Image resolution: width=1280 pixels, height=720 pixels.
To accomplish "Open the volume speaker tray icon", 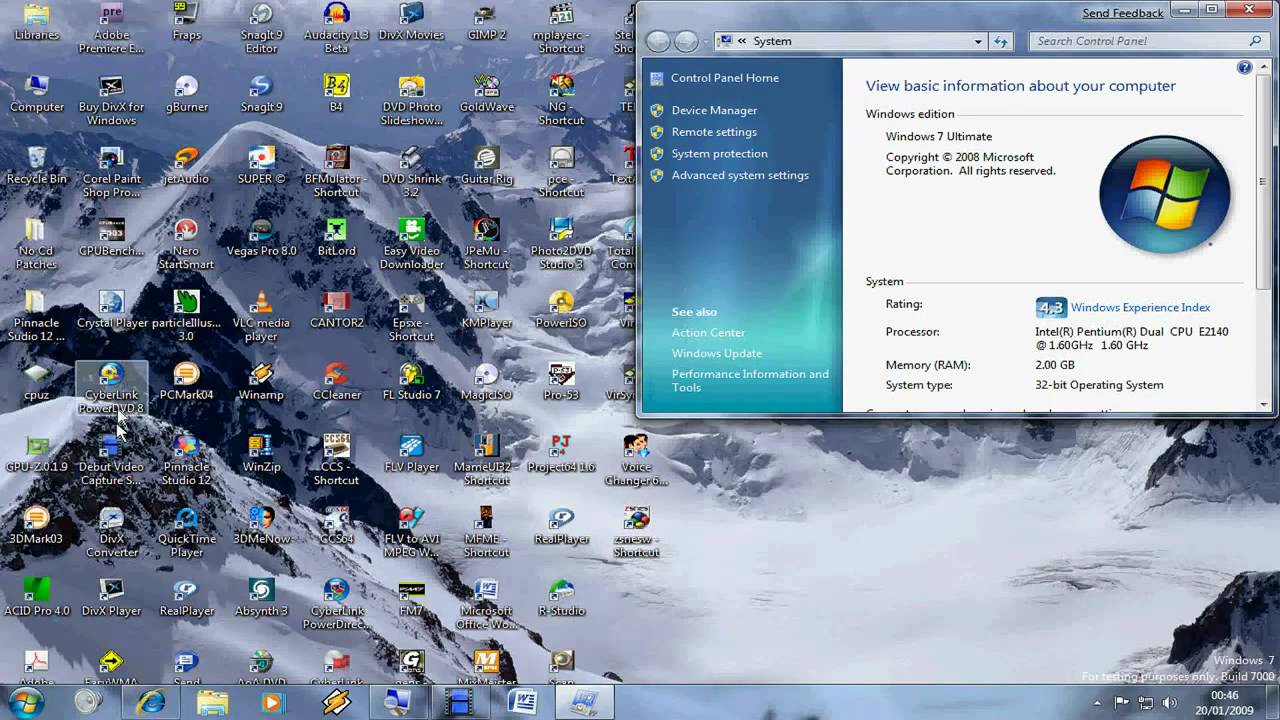I will [x=1169, y=704].
